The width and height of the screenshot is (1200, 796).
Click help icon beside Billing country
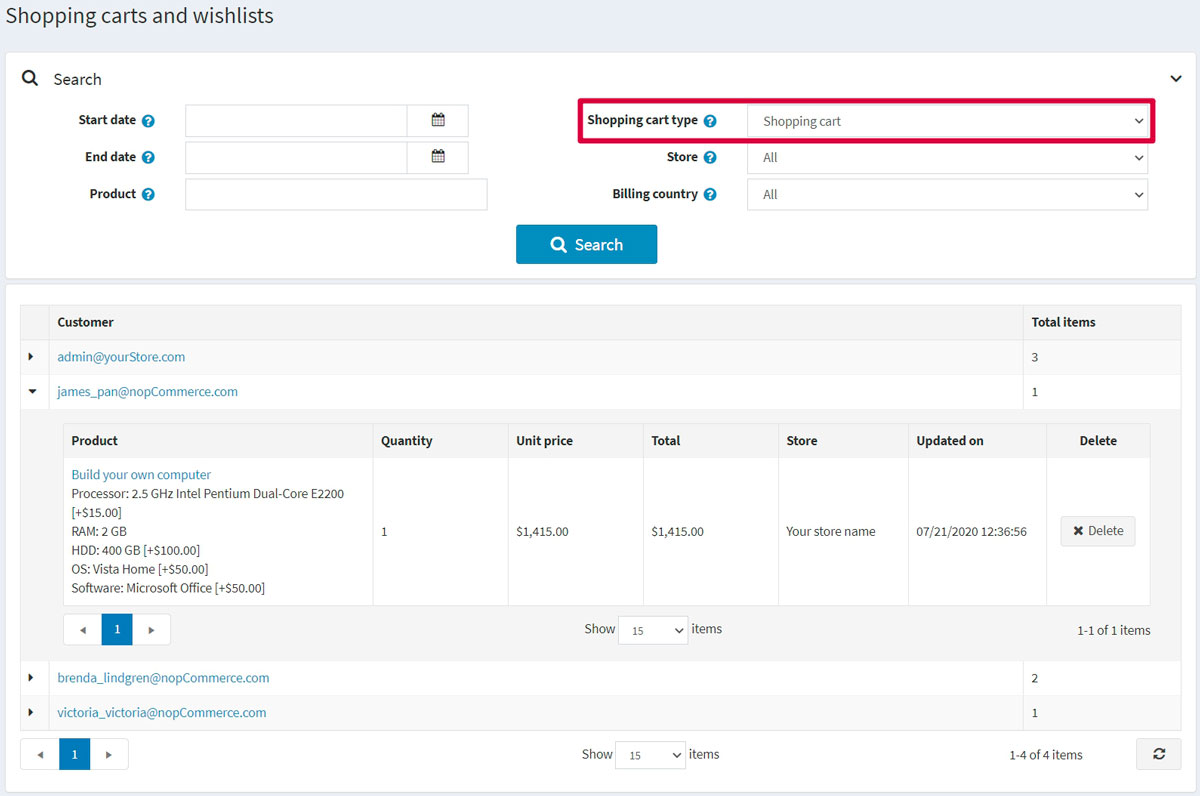[x=710, y=195]
